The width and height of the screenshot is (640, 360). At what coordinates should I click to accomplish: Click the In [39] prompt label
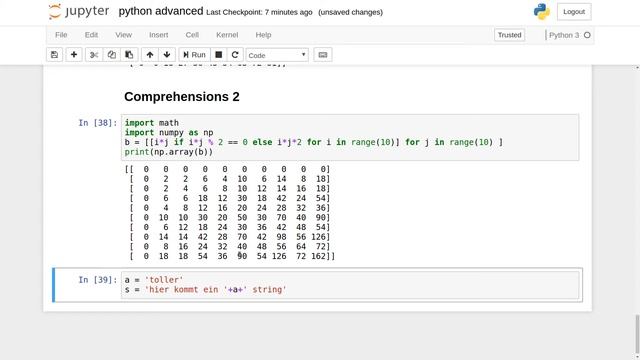pyautogui.click(x=98, y=280)
